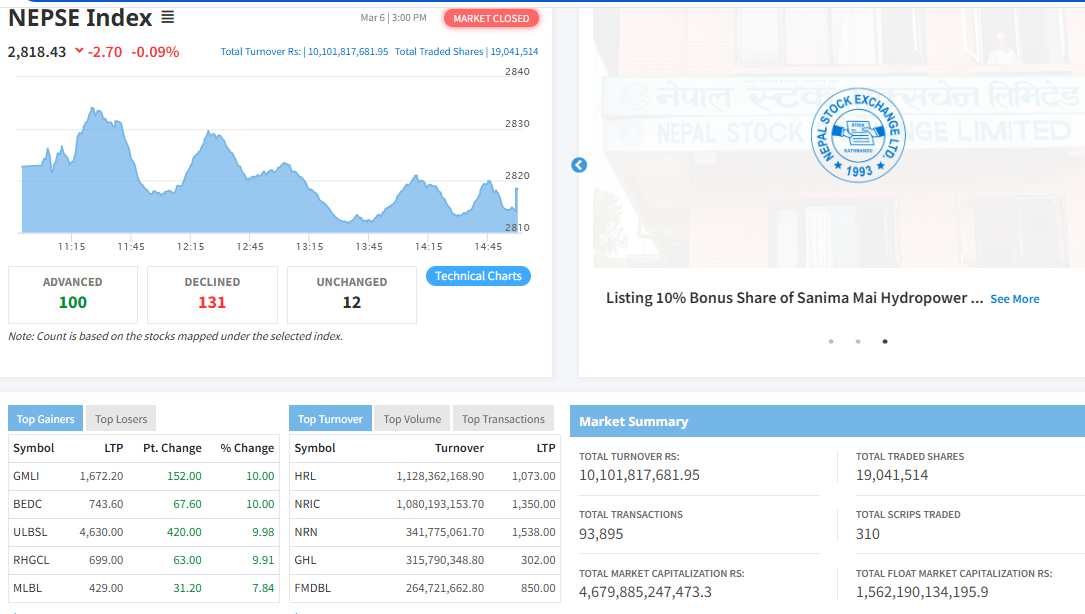The width and height of the screenshot is (1085, 614).
Task: Click the Market Closed status badge
Action: 491,18
